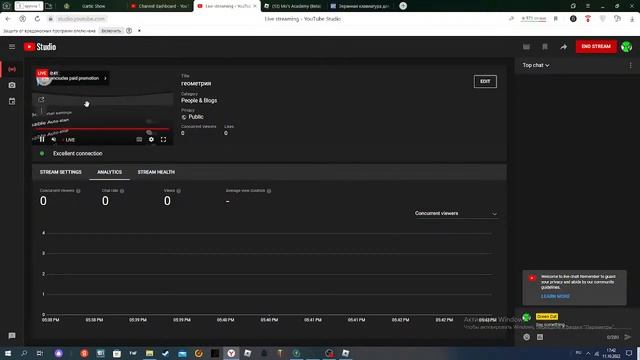Screen dimensions: 640x360
Task: Click LEARN MORE in chat welcome
Action: (x=555, y=296)
